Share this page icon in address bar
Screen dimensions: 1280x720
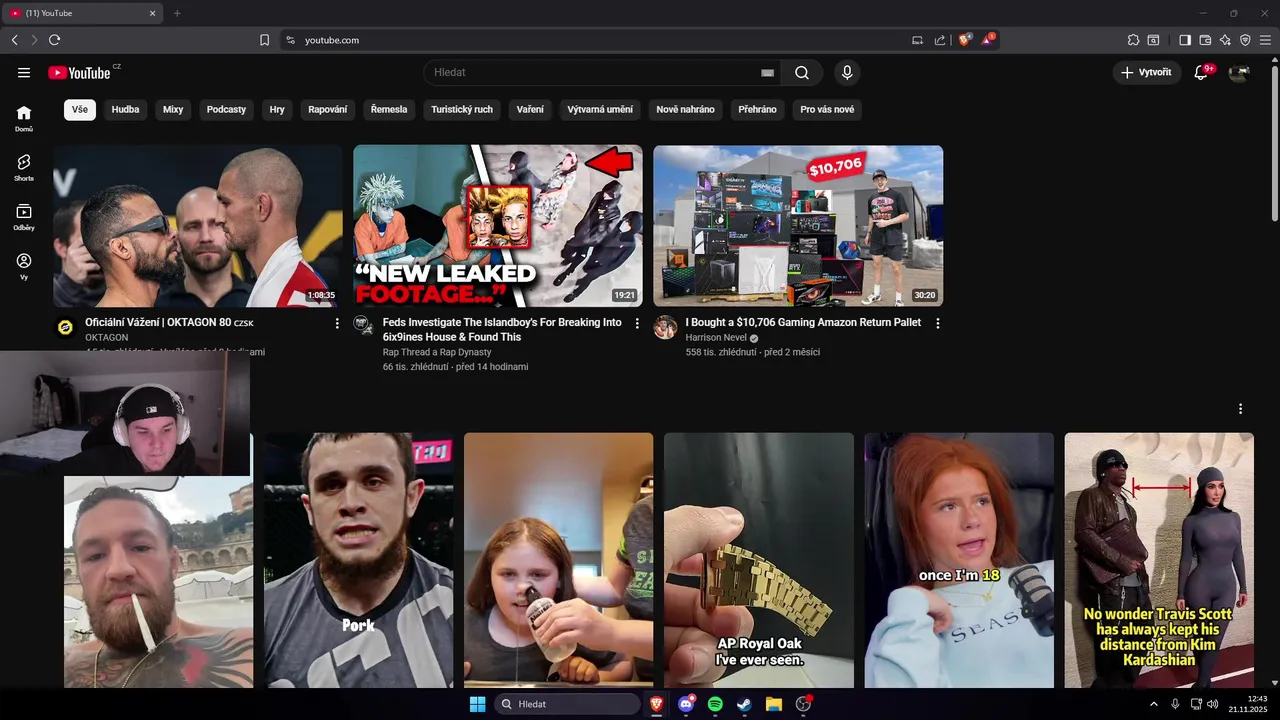pos(940,40)
